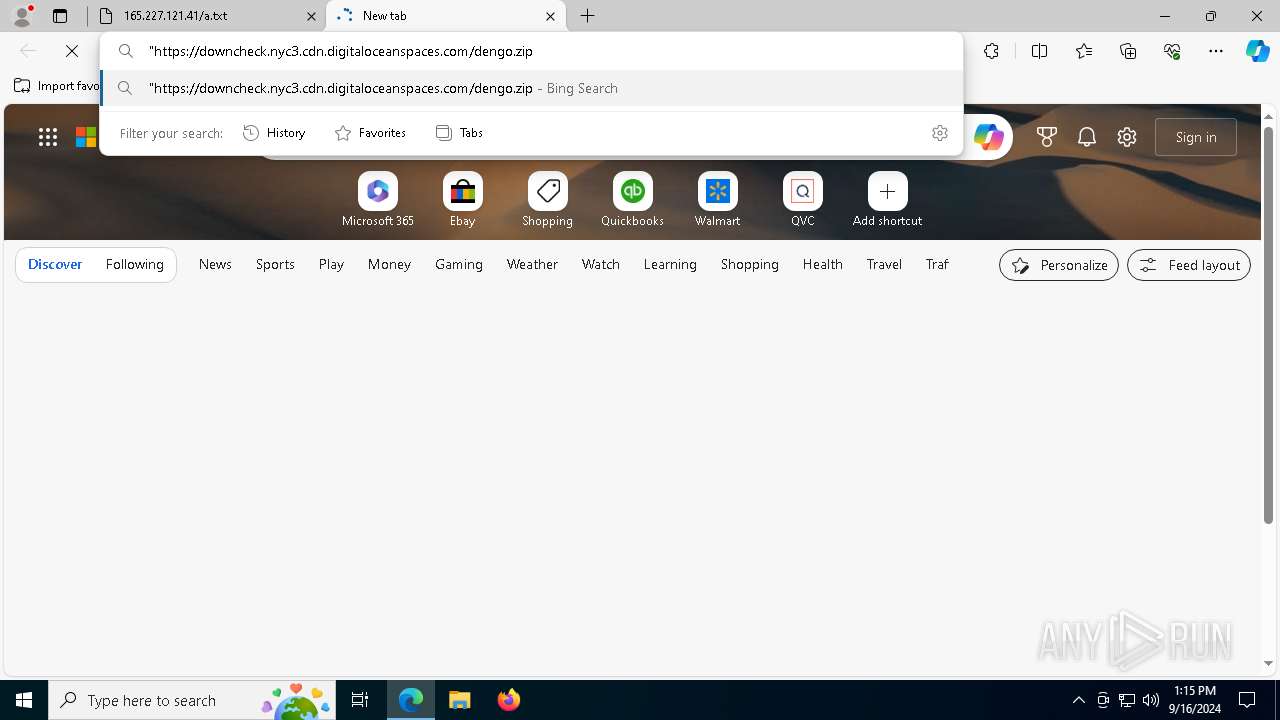Open the Learning category
1280x720 pixels.
(670, 265)
